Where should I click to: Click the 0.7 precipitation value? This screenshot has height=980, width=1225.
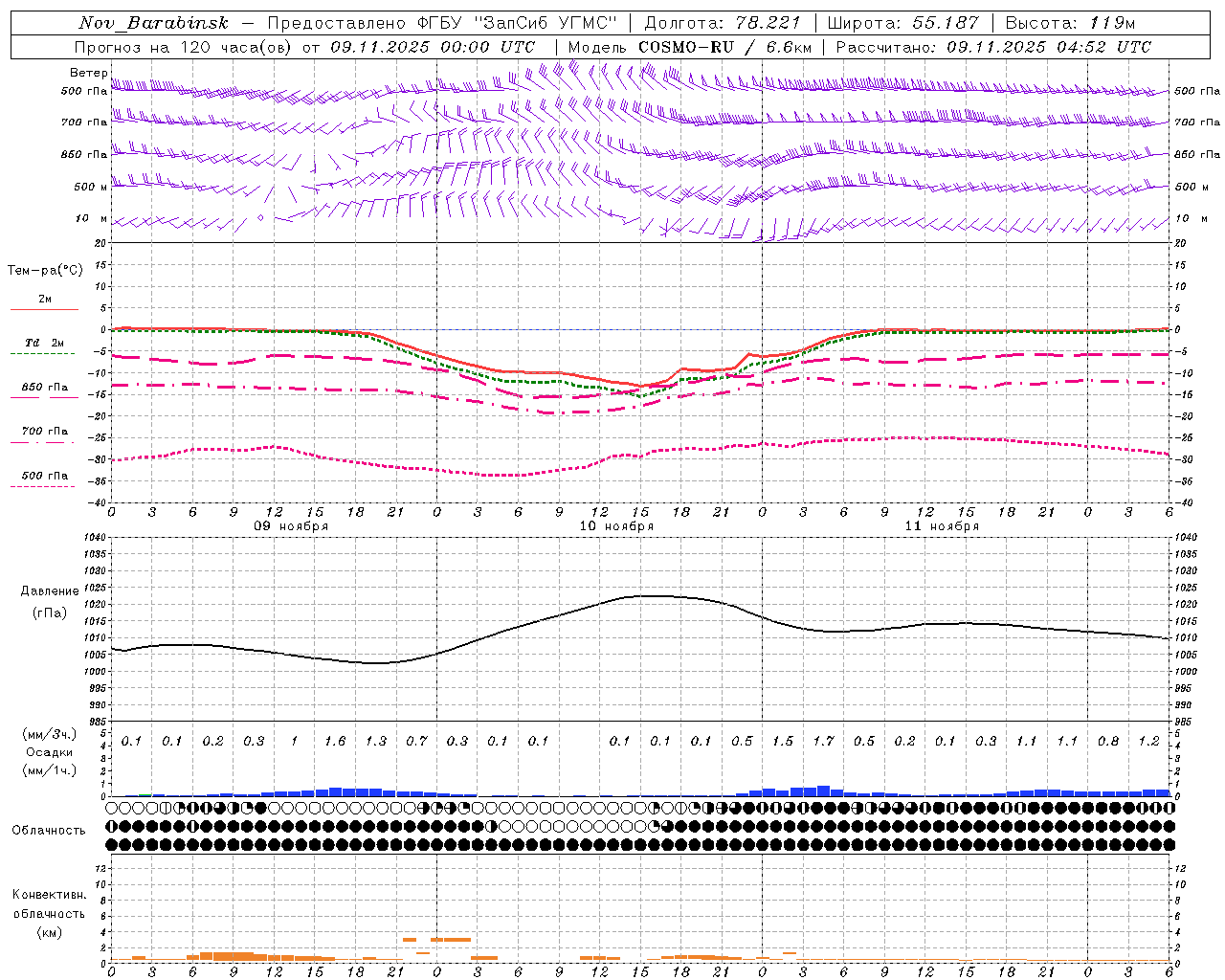(416, 742)
